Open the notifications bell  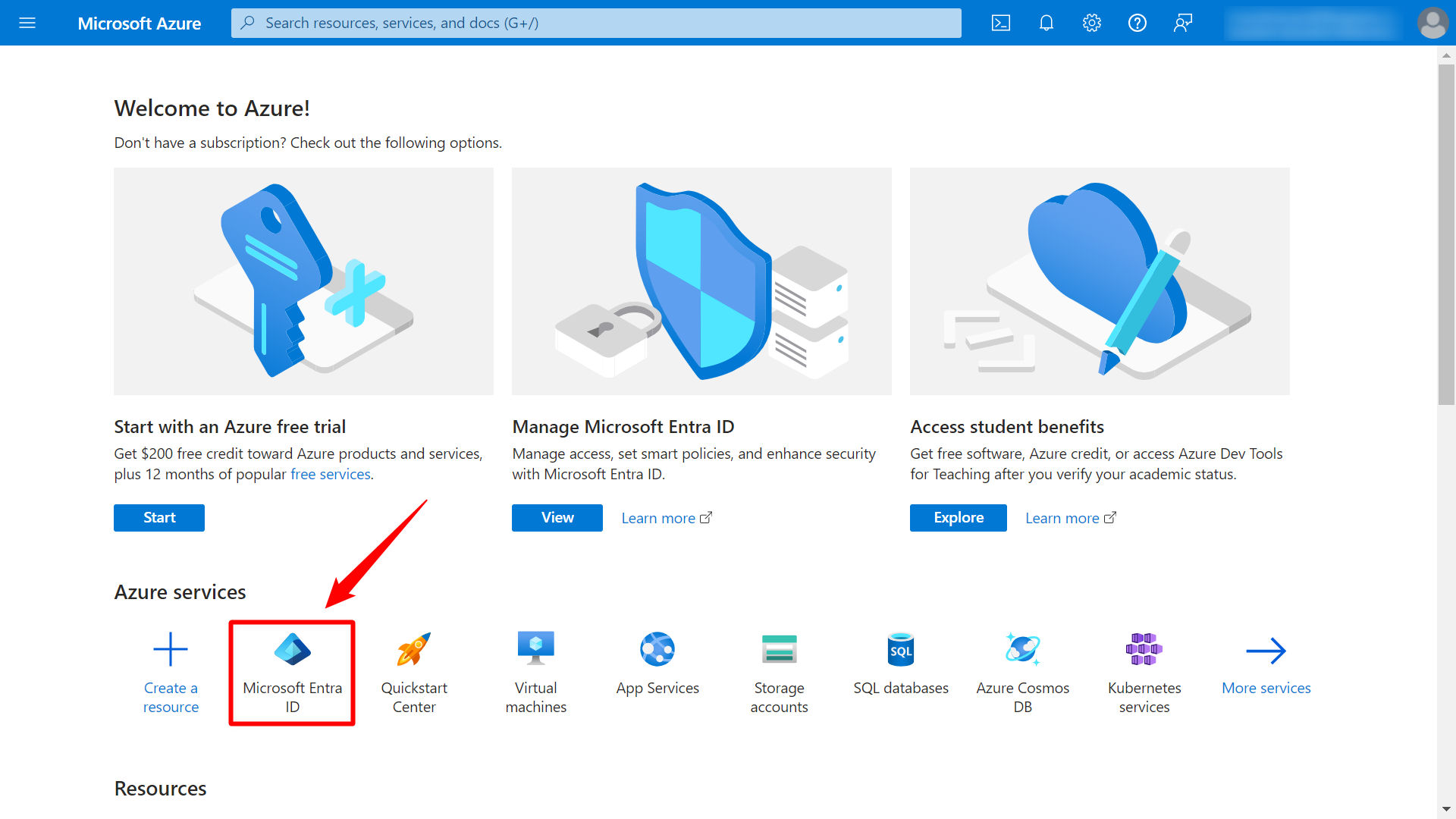[x=1046, y=23]
